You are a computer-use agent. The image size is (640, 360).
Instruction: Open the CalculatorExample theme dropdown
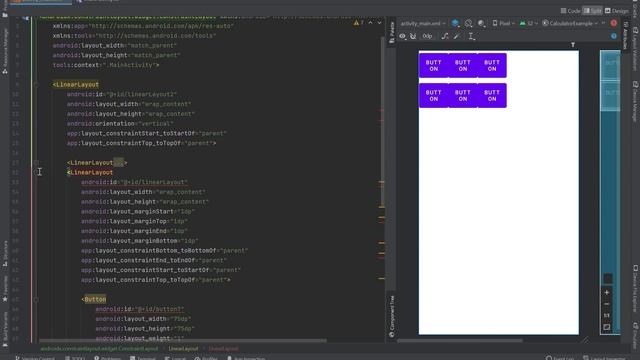coord(570,23)
